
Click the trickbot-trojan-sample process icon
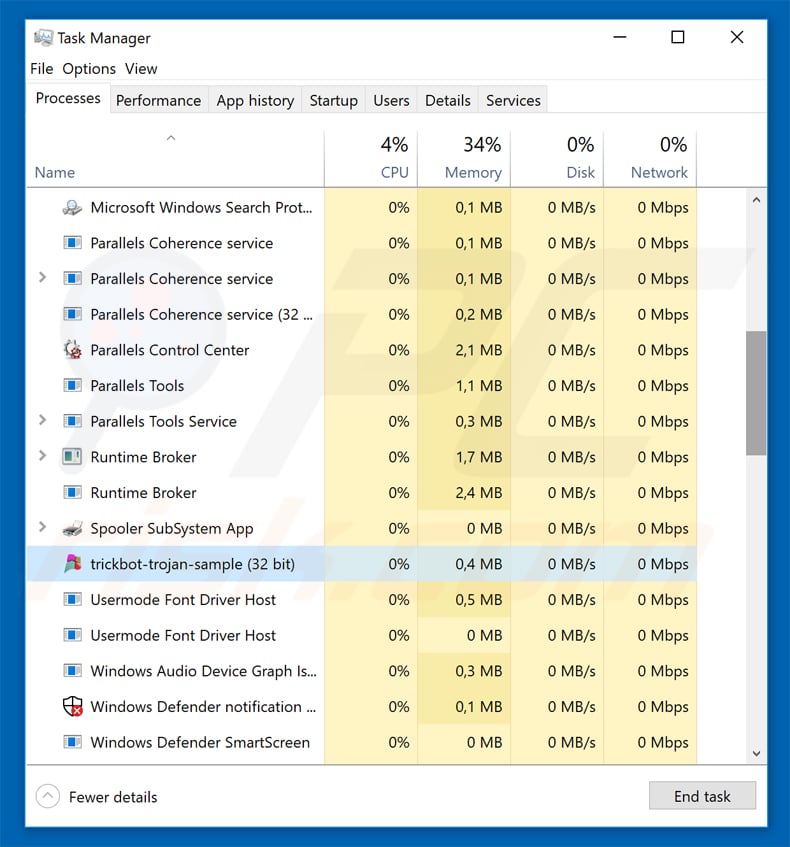tap(72, 564)
